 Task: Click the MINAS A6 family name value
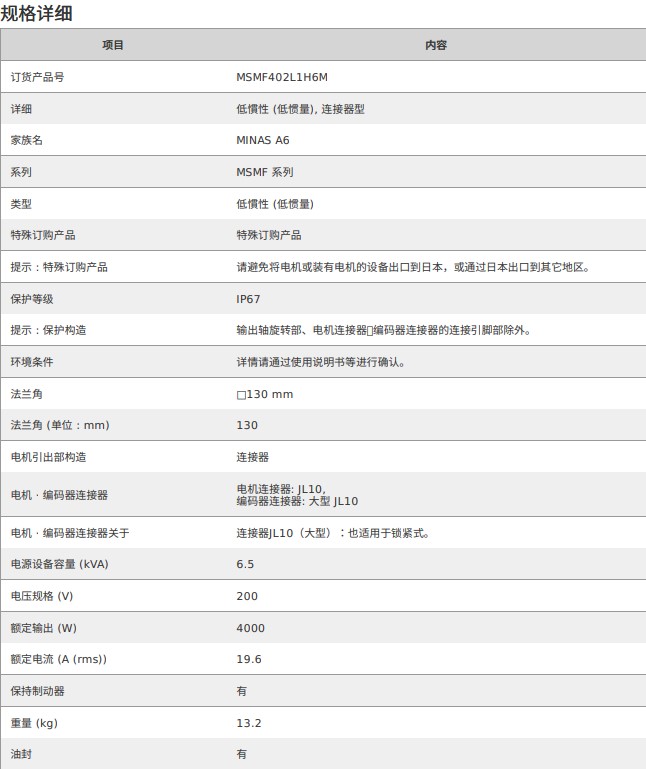pyautogui.click(x=263, y=140)
